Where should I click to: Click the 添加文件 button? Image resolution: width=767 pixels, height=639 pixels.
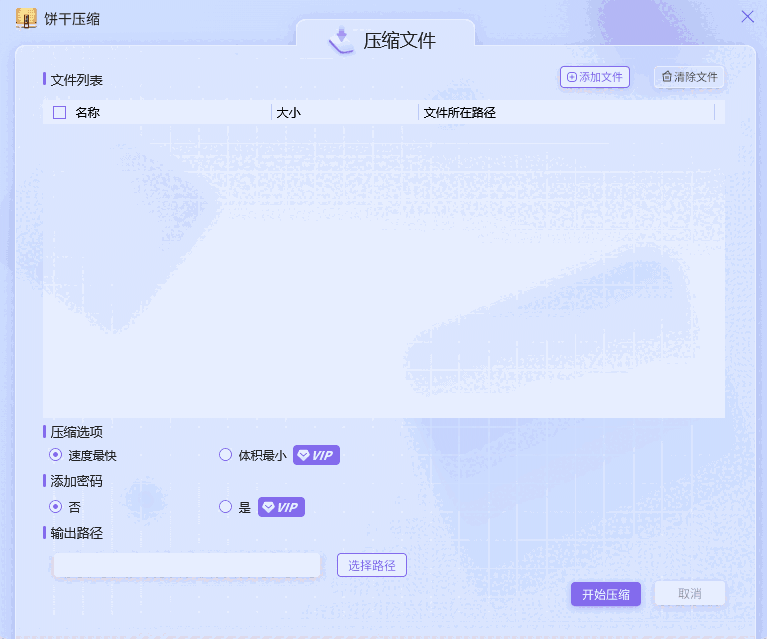(x=594, y=77)
